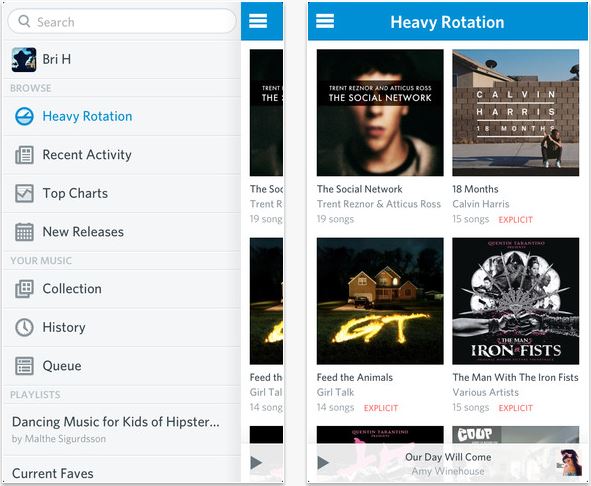This screenshot has height=486, width=591.
Task: Click the 18 Months album title
Action: [x=475, y=189]
